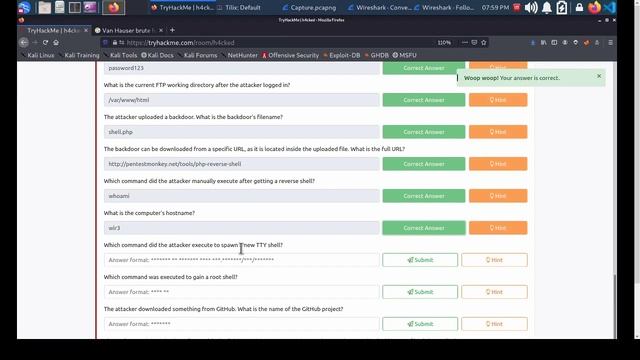Click Hint for the TTY shell question
This screenshot has width=640, height=360.
coord(494,260)
